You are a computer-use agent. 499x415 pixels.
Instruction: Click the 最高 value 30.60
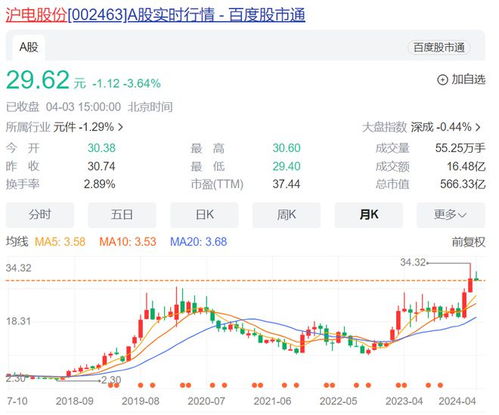point(286,148)
